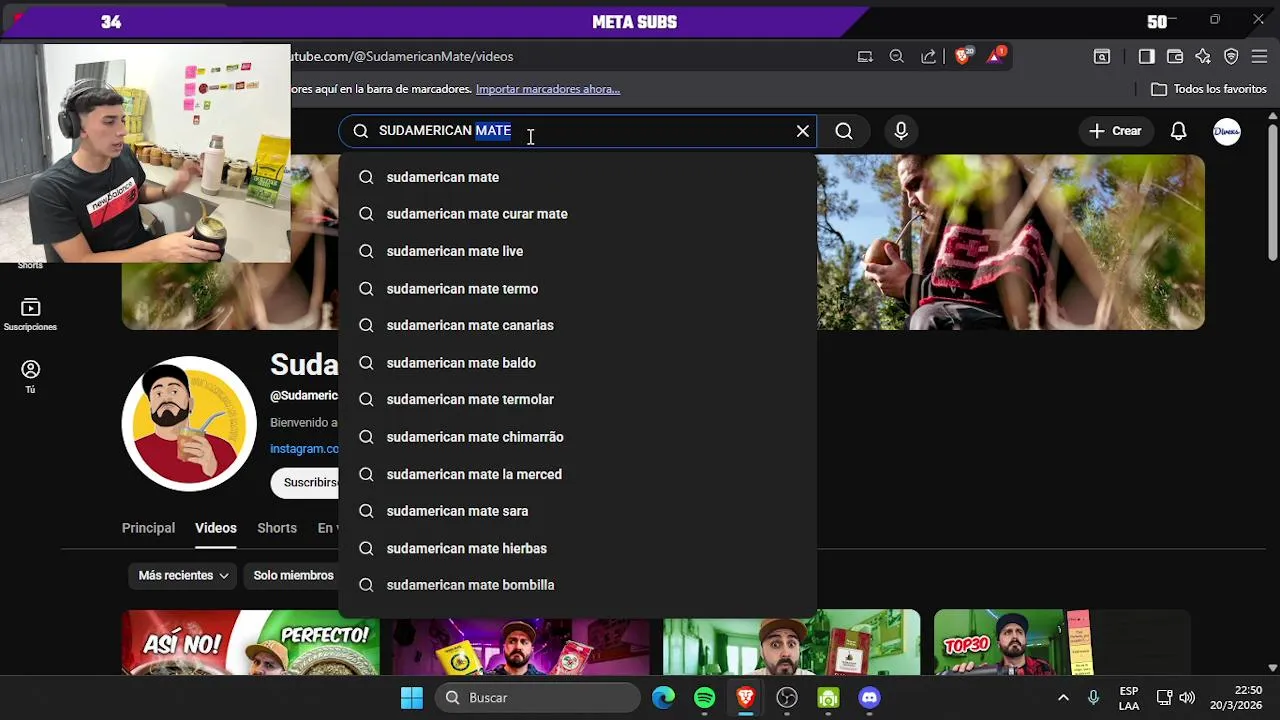Open Todos los favoritos folder
The width and height of the screenshot is (1280, 720).
click(1209, 89)
